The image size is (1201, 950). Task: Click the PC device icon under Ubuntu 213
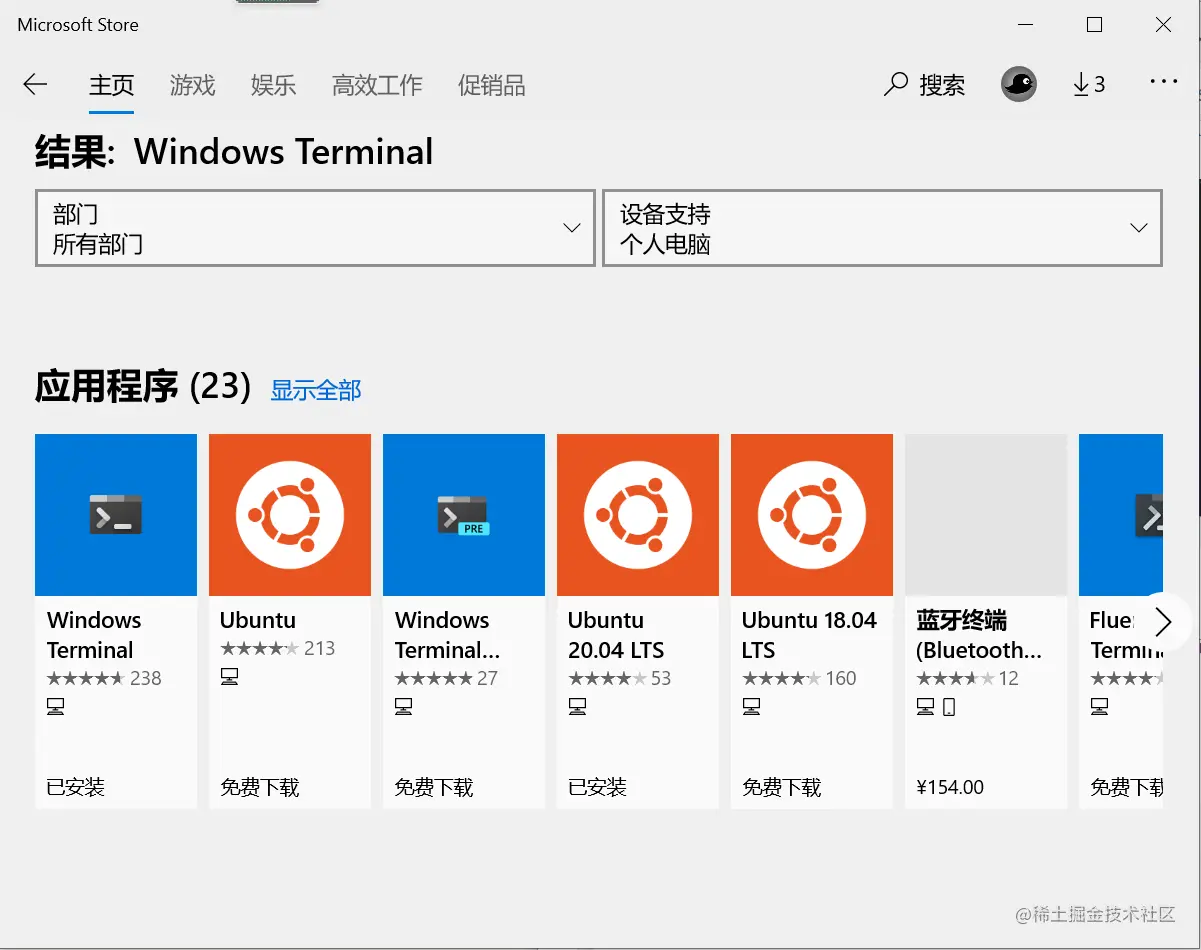click(x=229, y=677)
